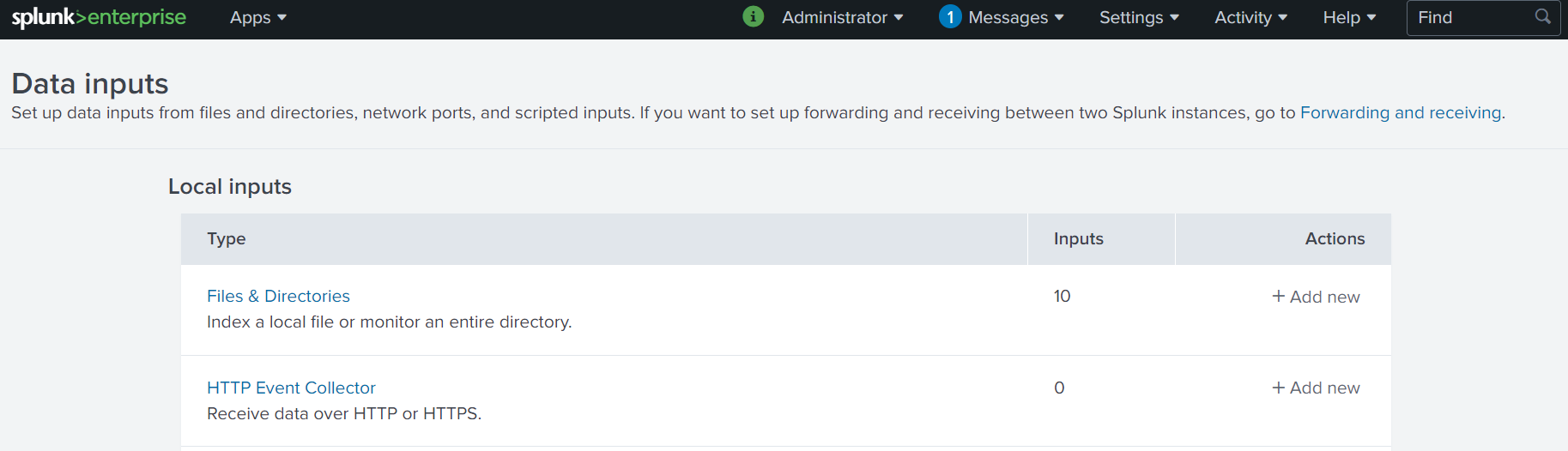The image size is (1568, 451).
Task: Click the Files & Directories input count
Action: pos(1062,296)
